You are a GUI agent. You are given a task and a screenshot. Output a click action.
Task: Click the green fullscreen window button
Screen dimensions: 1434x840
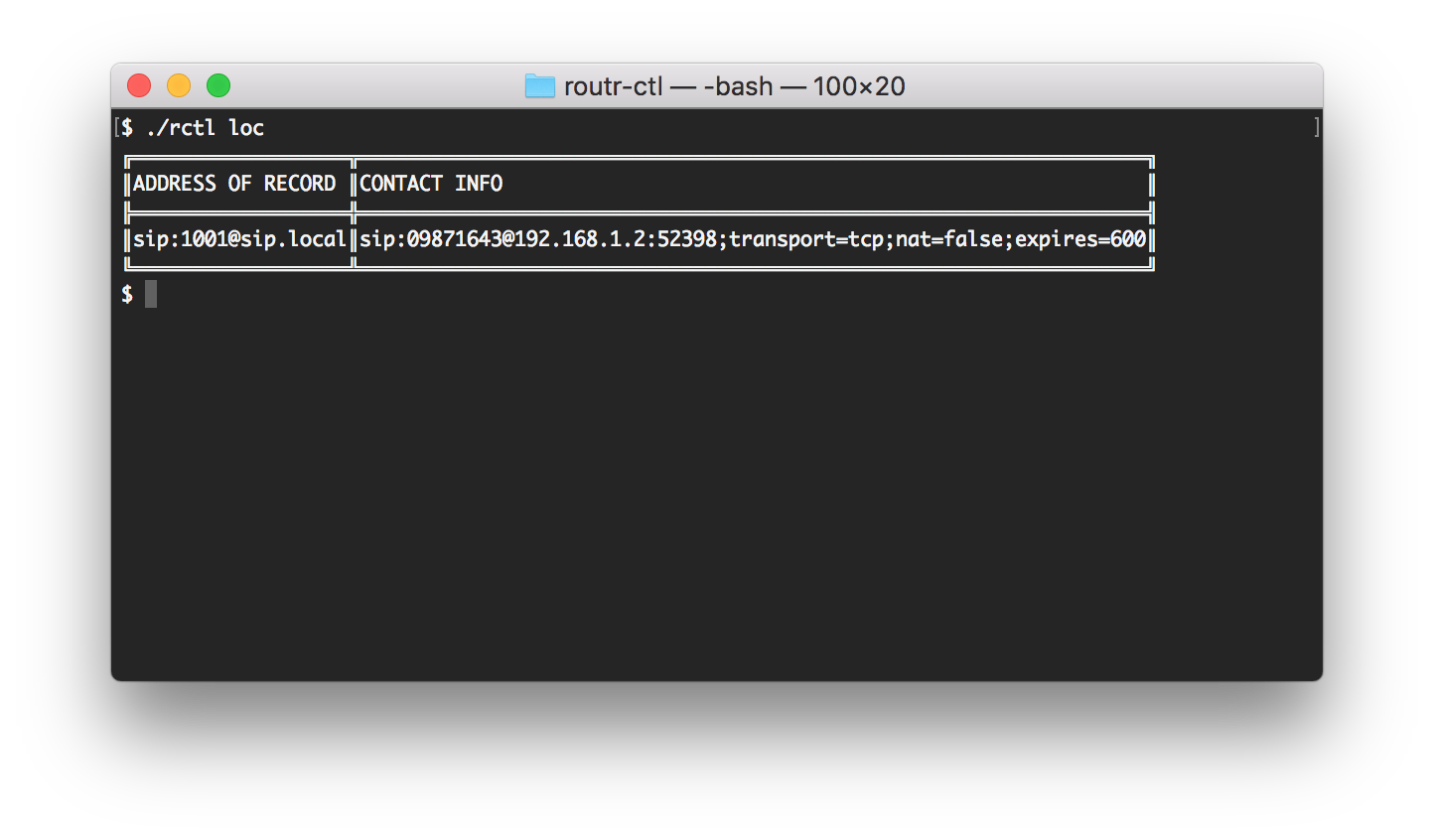[x=218, y=86]
